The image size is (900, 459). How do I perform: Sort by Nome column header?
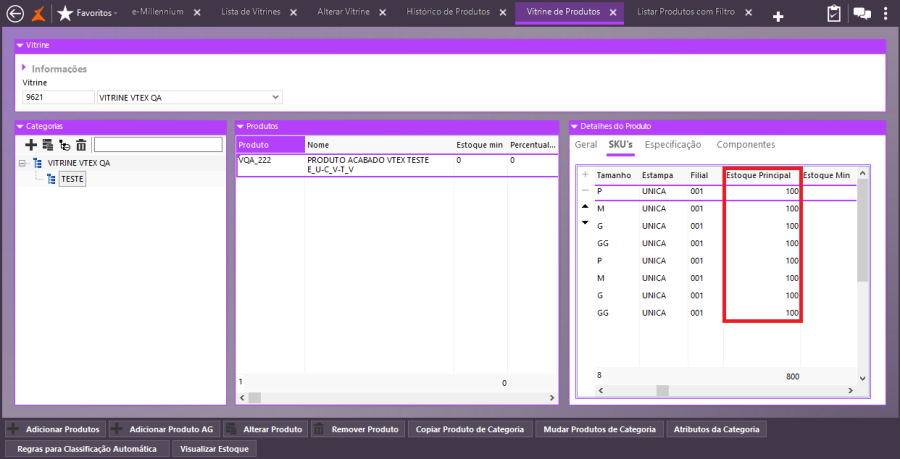pyautogui.click(x=379, y=145)
